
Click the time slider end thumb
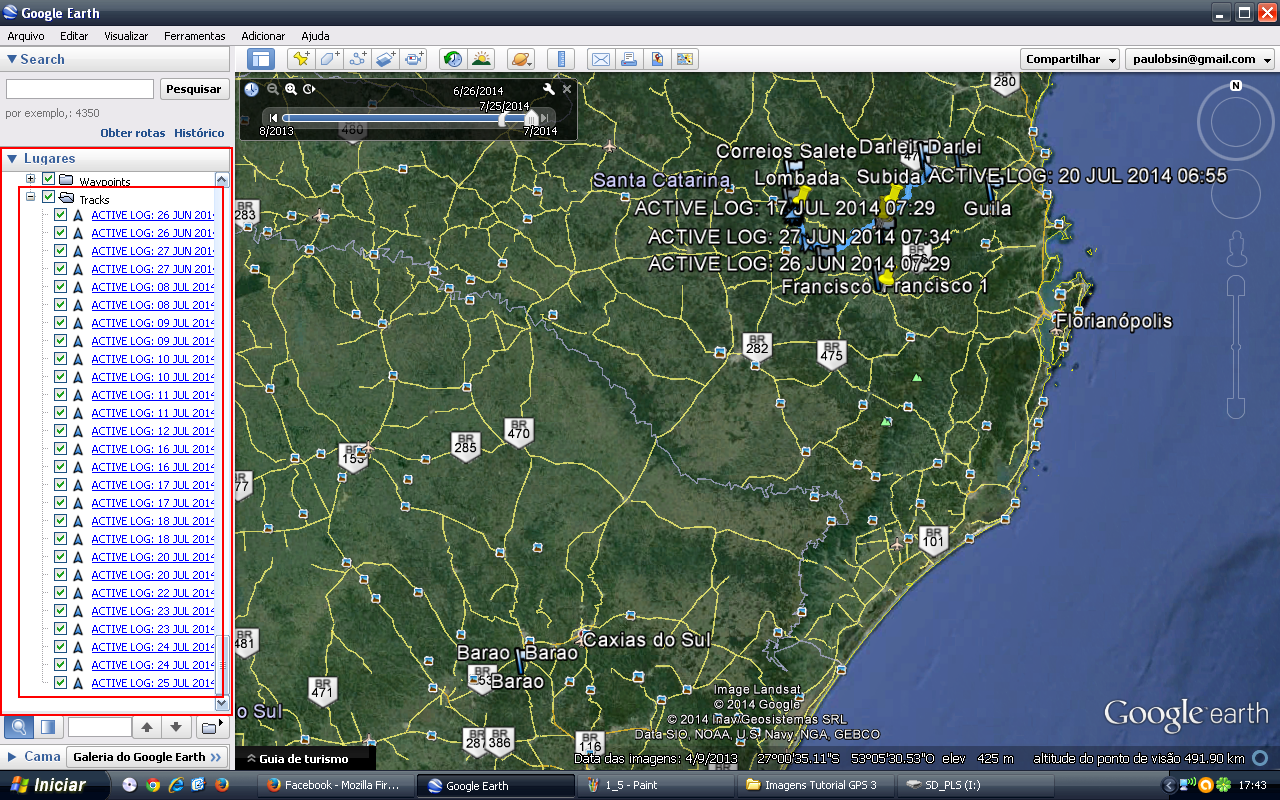click(531, 118)
